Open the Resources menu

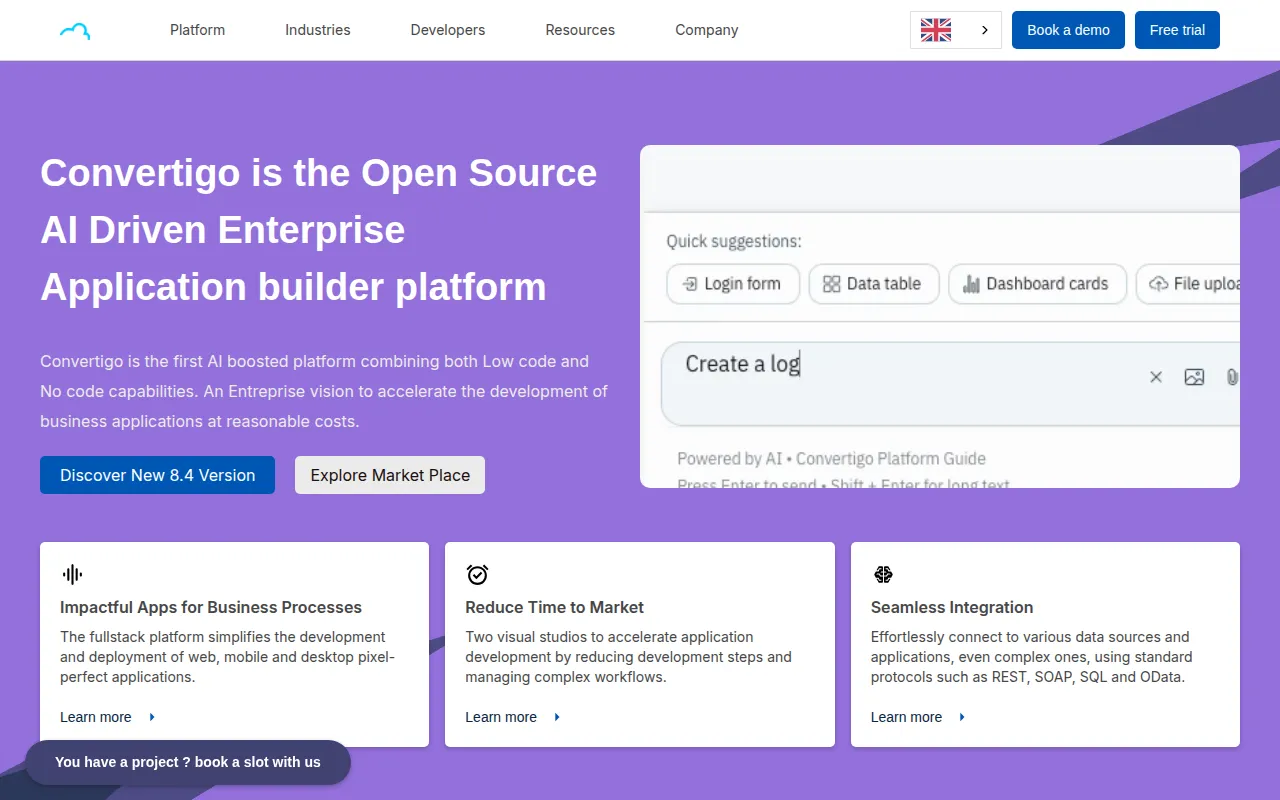coord(580,30)
